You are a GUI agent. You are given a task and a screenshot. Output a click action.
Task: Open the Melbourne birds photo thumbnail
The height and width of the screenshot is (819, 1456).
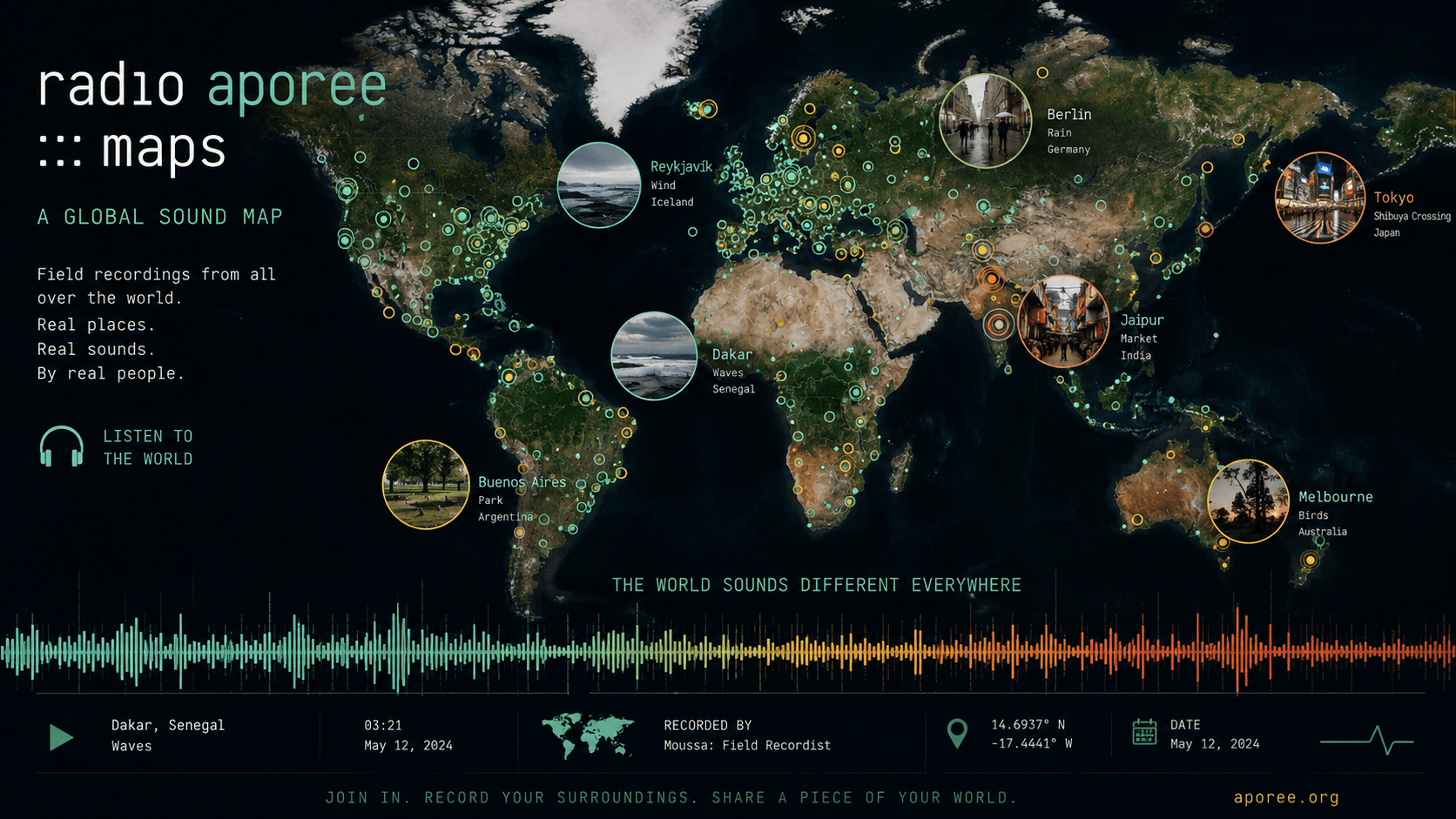tap(1248, 501)
